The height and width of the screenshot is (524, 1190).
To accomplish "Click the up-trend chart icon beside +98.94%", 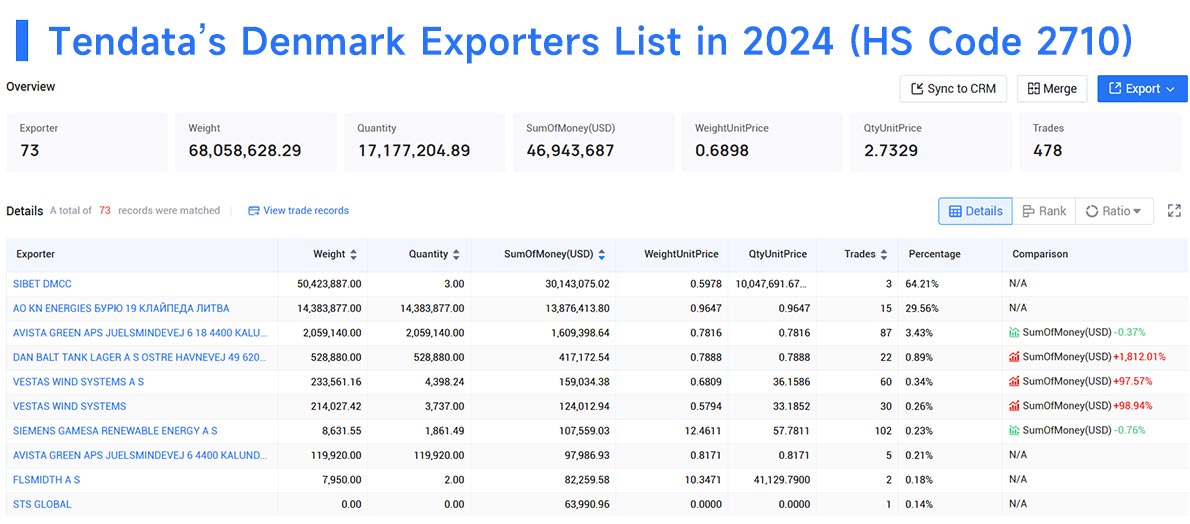I will (1015, 406).
